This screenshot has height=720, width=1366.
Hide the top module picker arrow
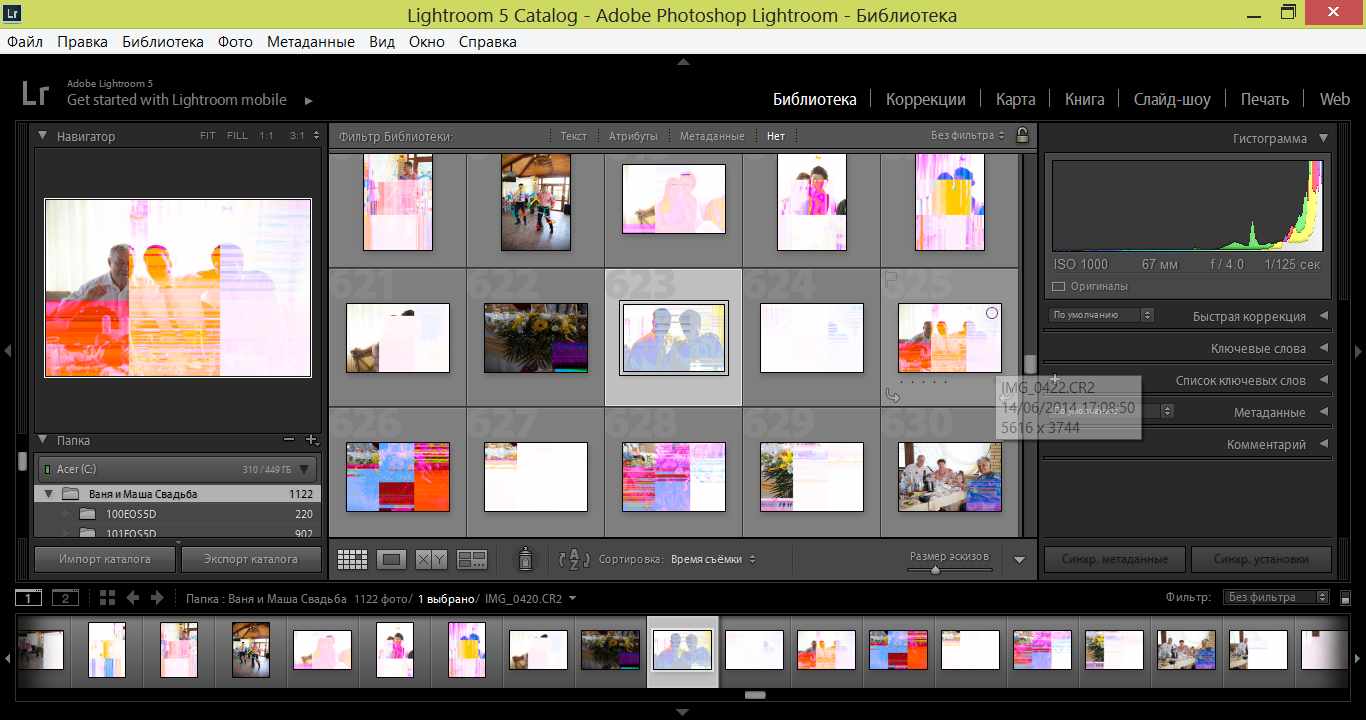(x=683, y=62)
